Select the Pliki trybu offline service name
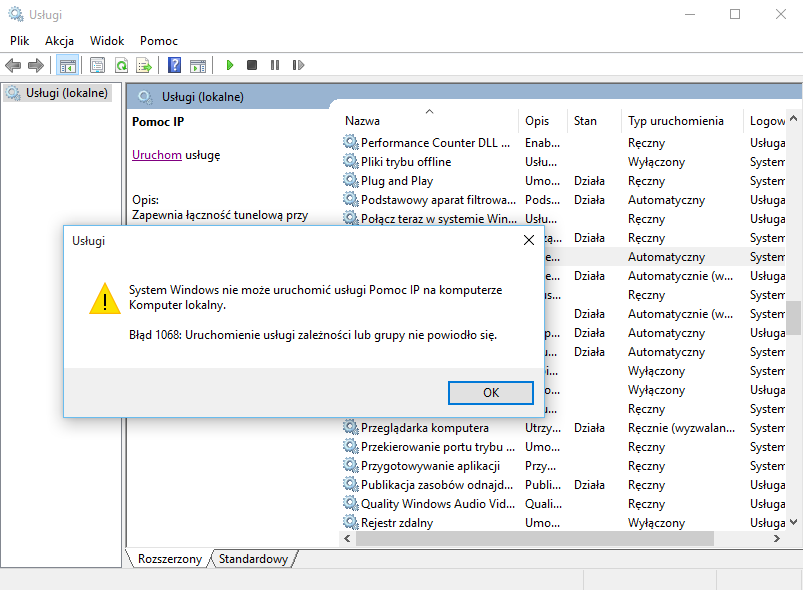Image resolution: width=805 pixels, height=591 pixels. tap(406, 162)
